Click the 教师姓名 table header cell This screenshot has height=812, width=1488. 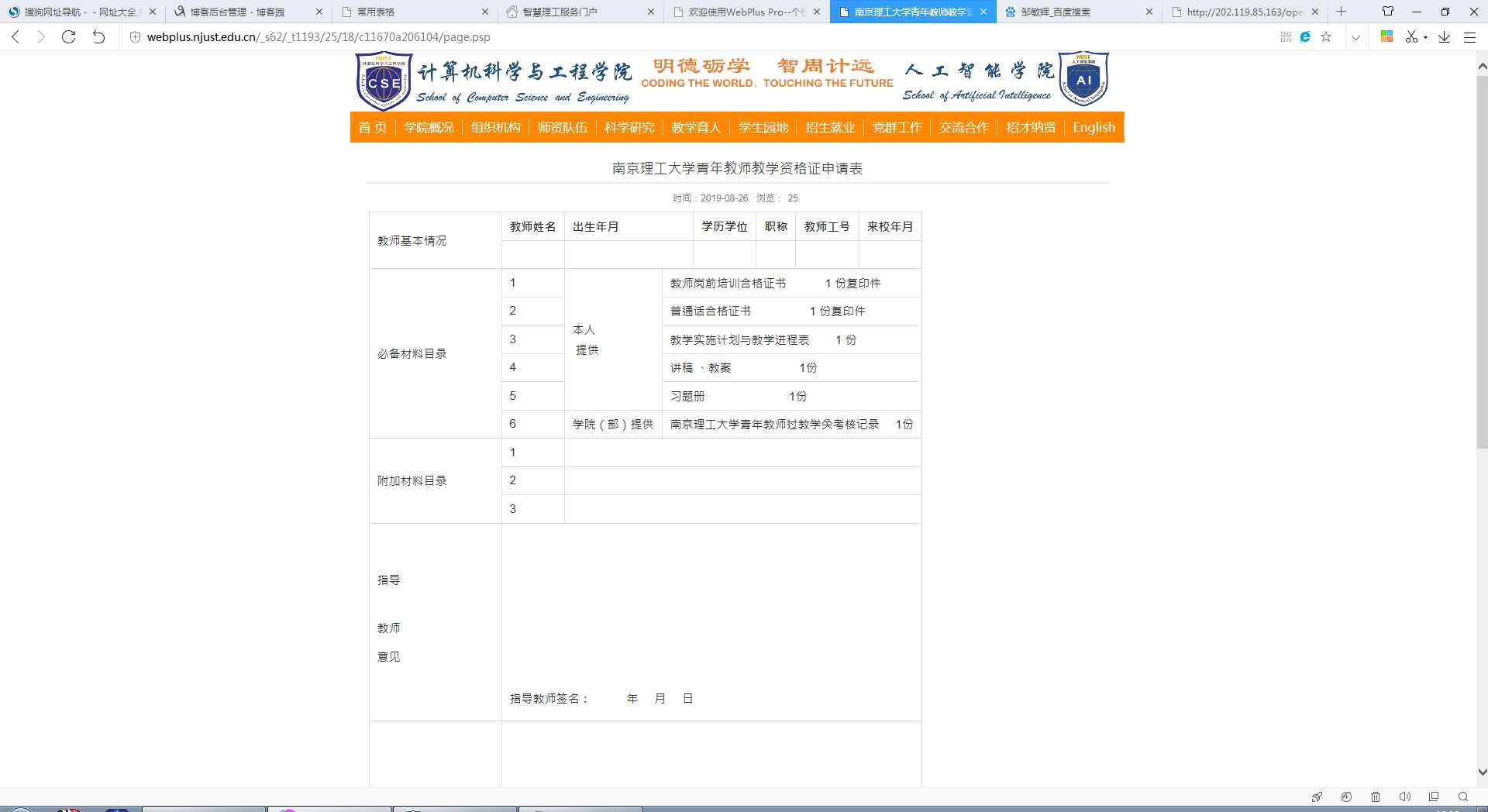(532, 226)
